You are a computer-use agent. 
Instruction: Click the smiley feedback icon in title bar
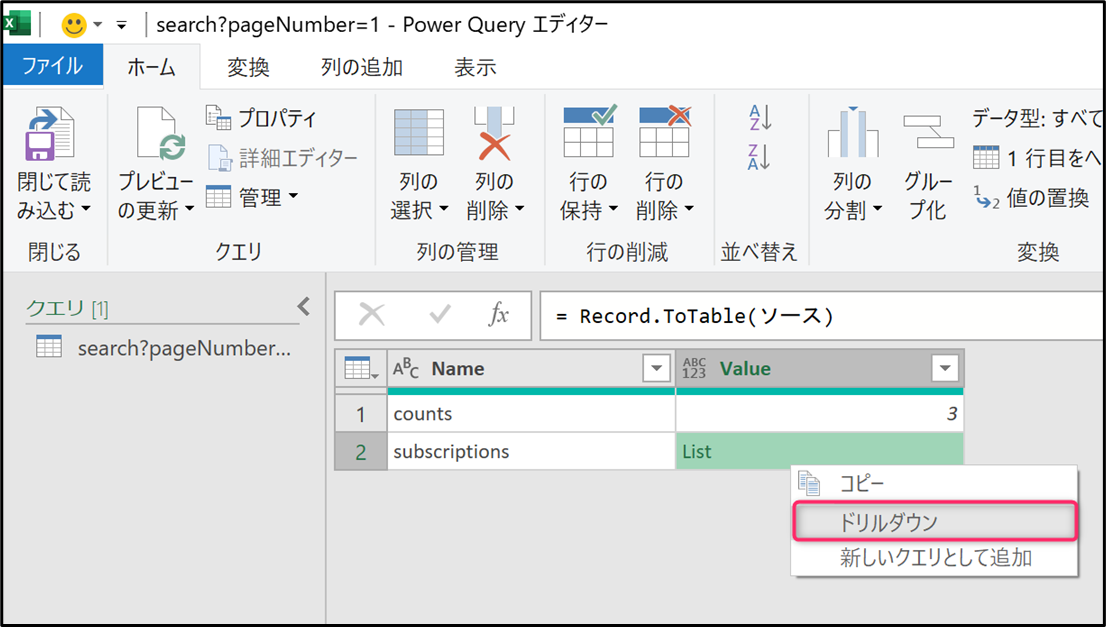point(73,25)
